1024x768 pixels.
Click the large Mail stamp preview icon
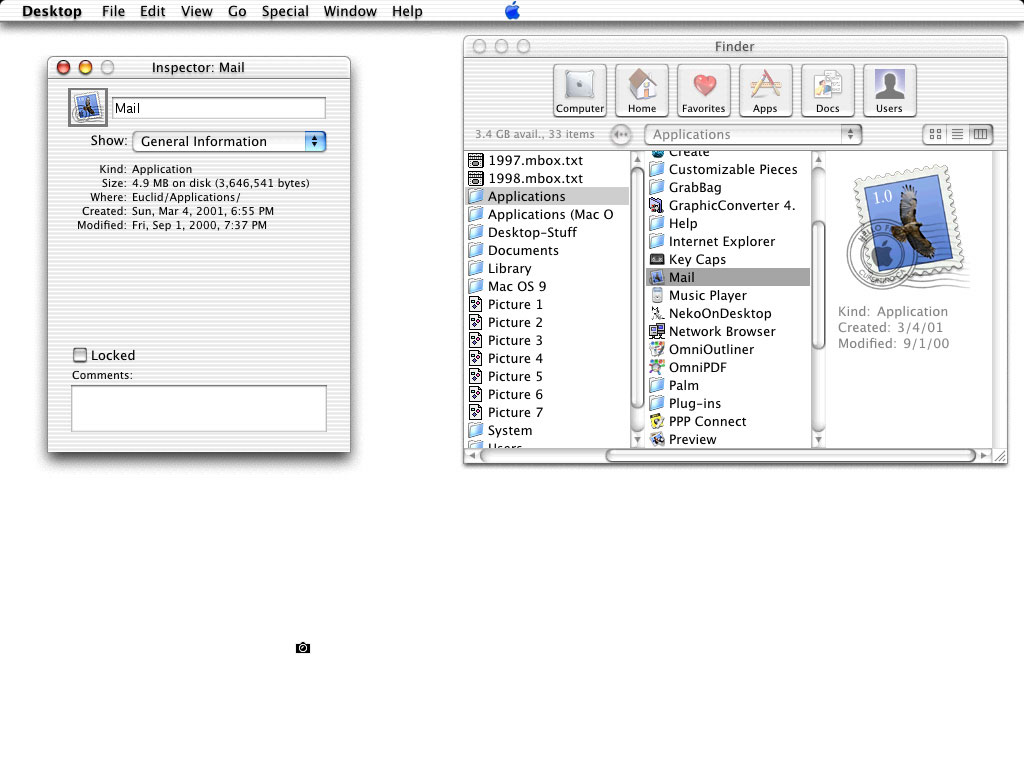pyautogui.click(x=908, y=227)
